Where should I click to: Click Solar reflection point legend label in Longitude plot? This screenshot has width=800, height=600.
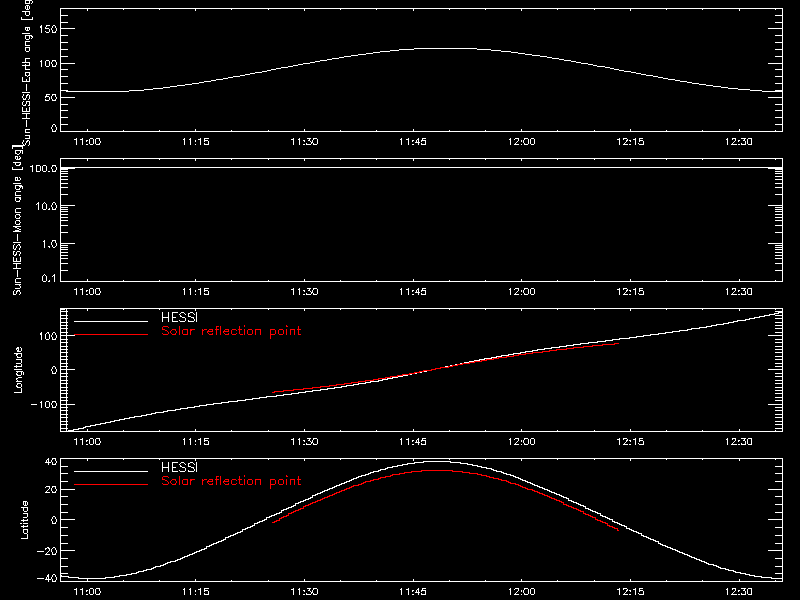click(x=231, y=331)
